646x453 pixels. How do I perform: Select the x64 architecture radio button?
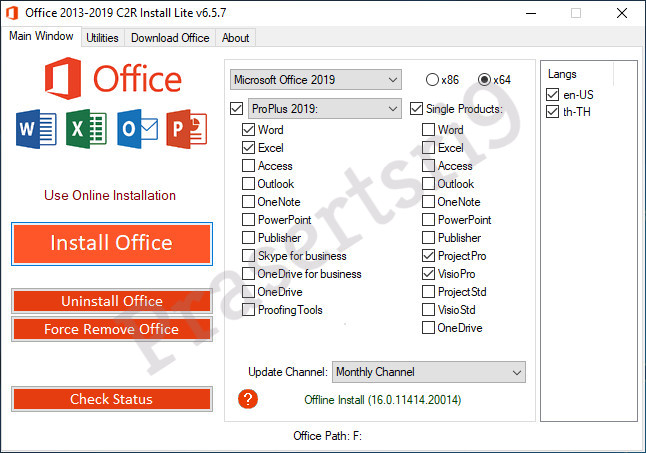pos(484,79)
